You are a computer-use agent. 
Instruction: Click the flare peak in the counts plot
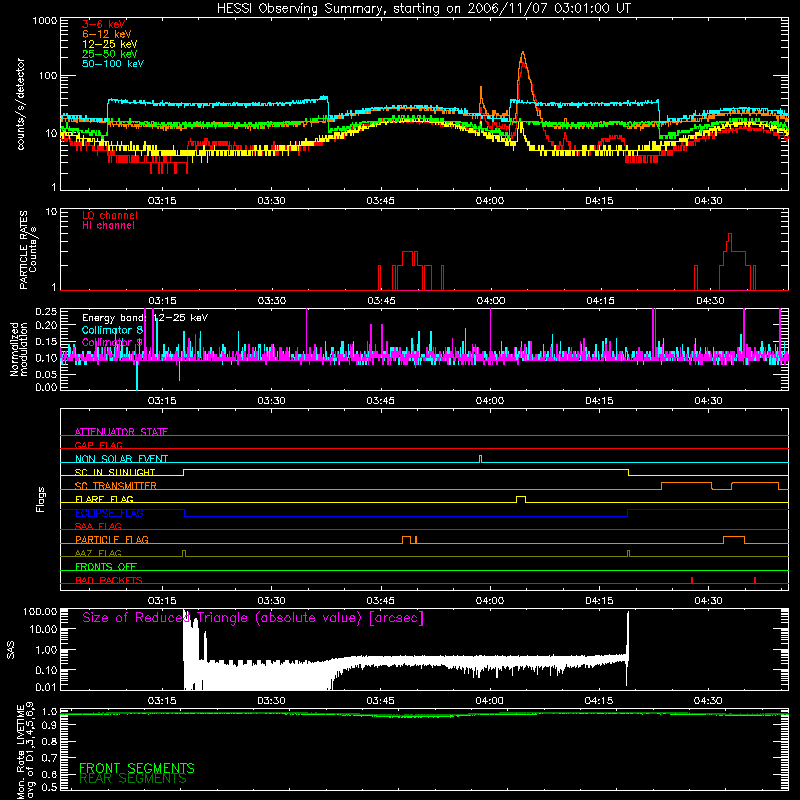(x=523, y=53)
